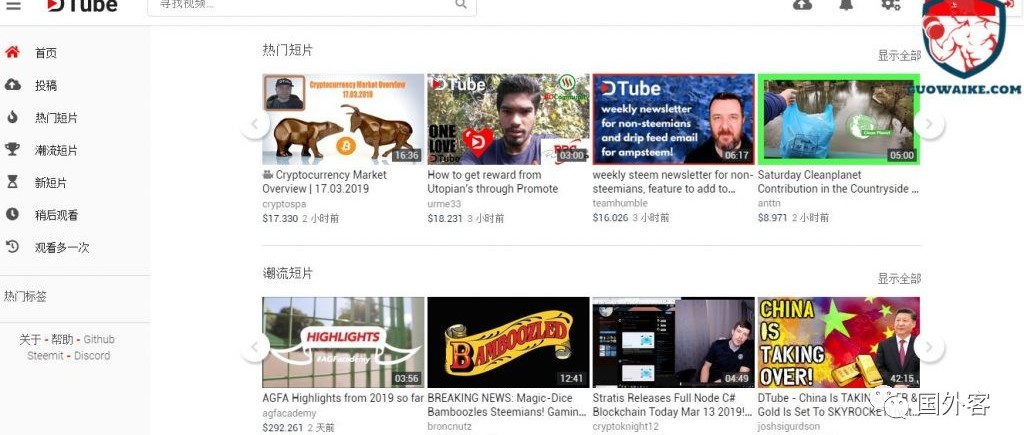The width and height of the screenshot is (1024, 435).
Task: Click the cloud upload icon beside 投稿
Action: point(12,85)
